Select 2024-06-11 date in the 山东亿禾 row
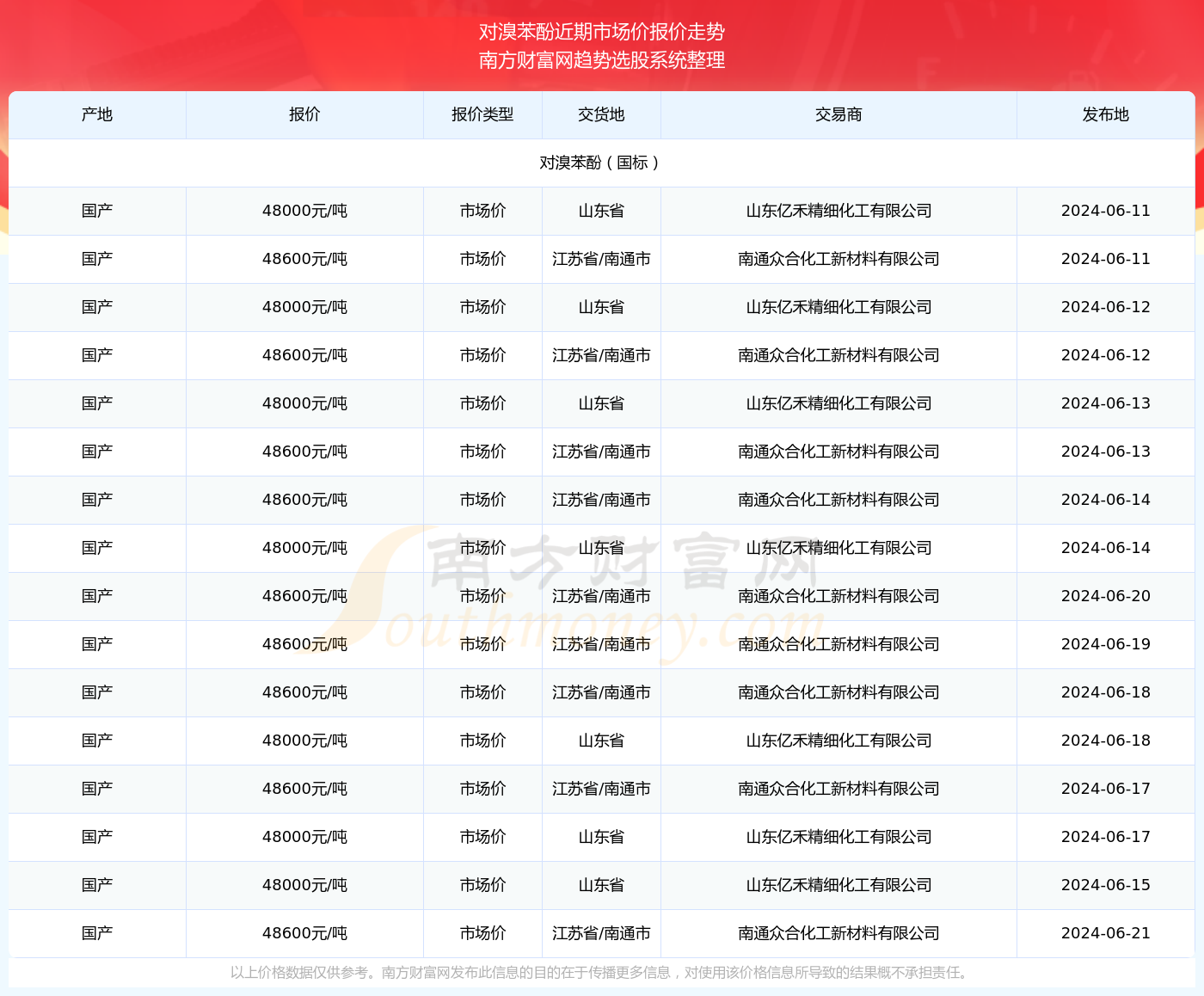 tap(1105, 211)
